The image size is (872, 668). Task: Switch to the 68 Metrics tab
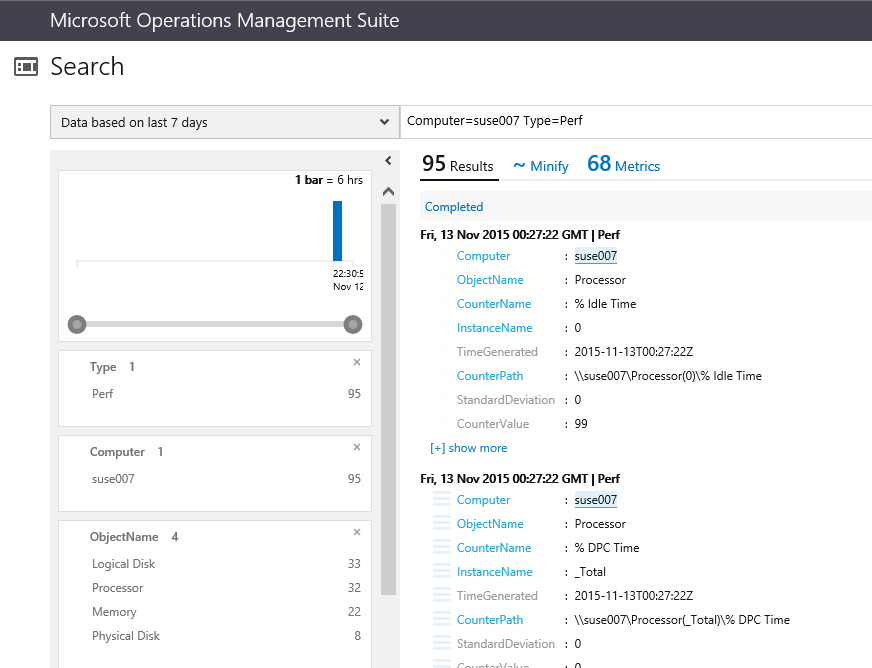point(623,165)
